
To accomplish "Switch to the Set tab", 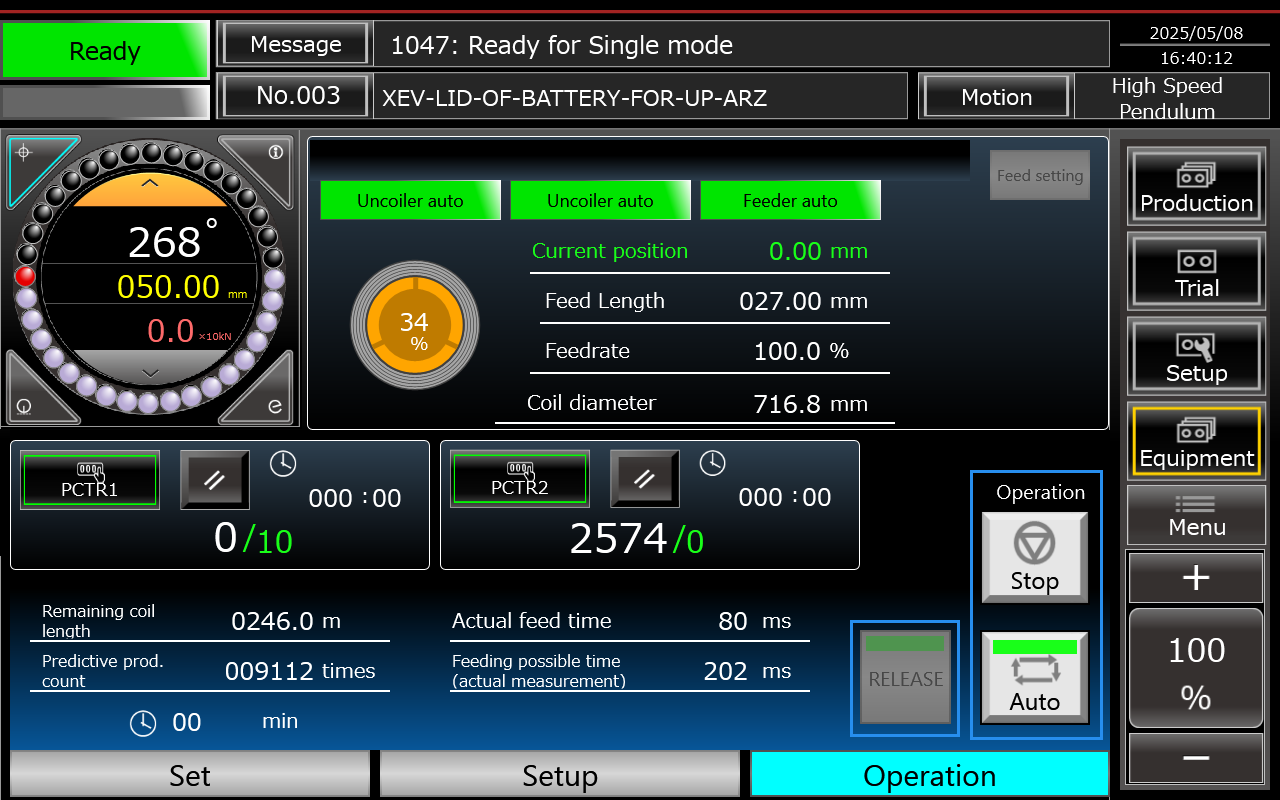I will (190, 775).
